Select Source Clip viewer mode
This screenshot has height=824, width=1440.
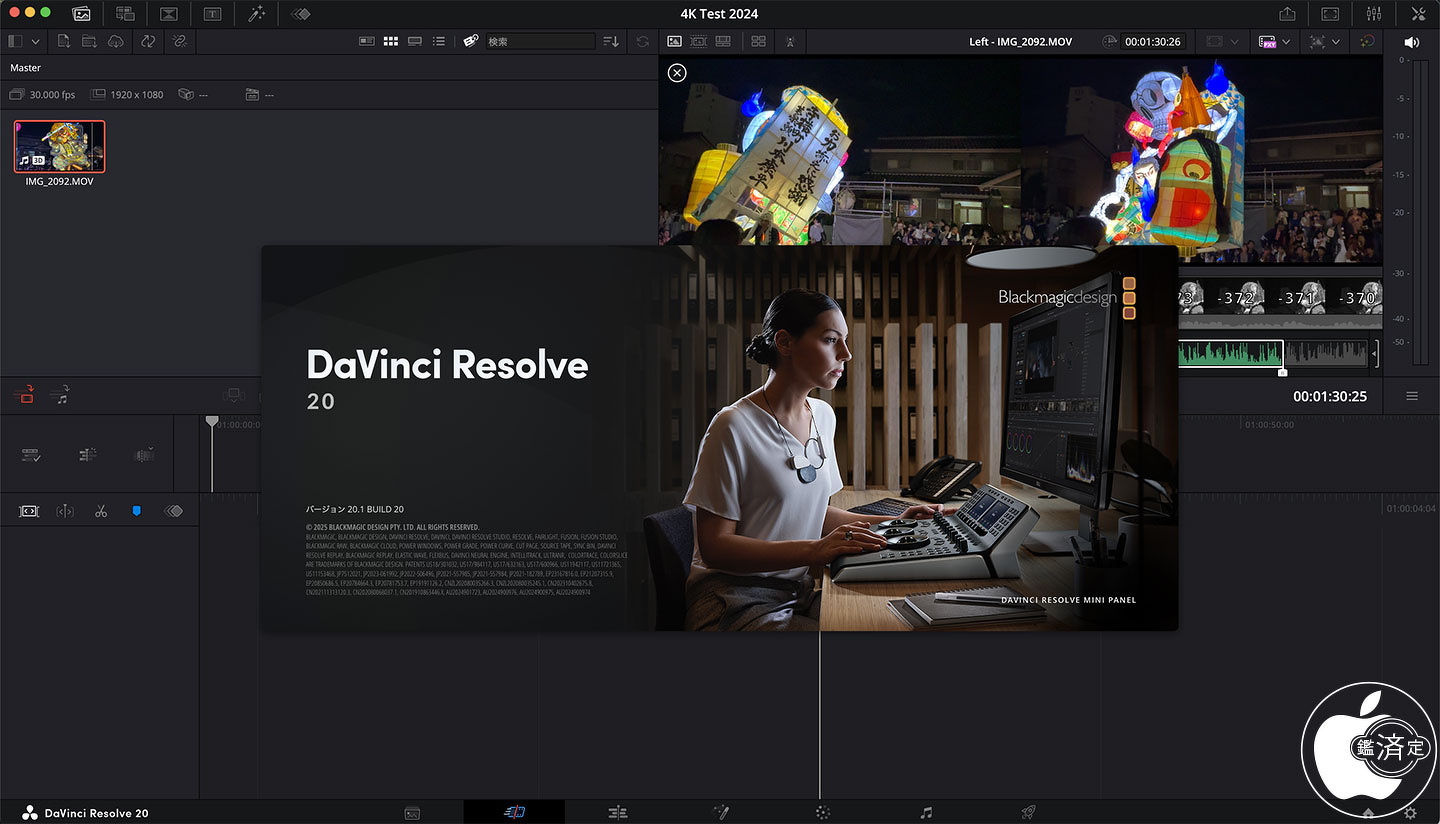tap(674, 41)
